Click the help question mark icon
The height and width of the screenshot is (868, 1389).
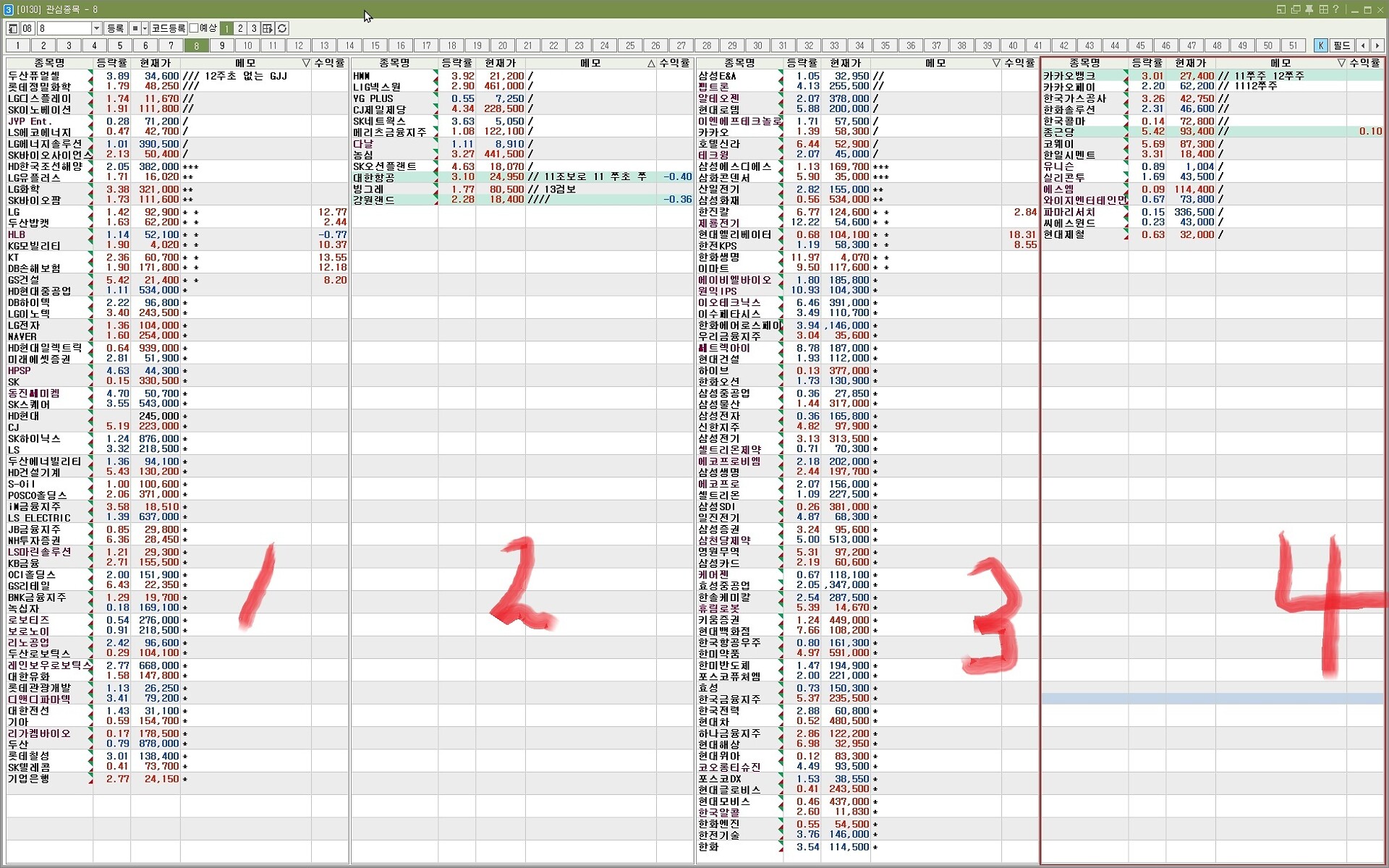pos(1335,9)
